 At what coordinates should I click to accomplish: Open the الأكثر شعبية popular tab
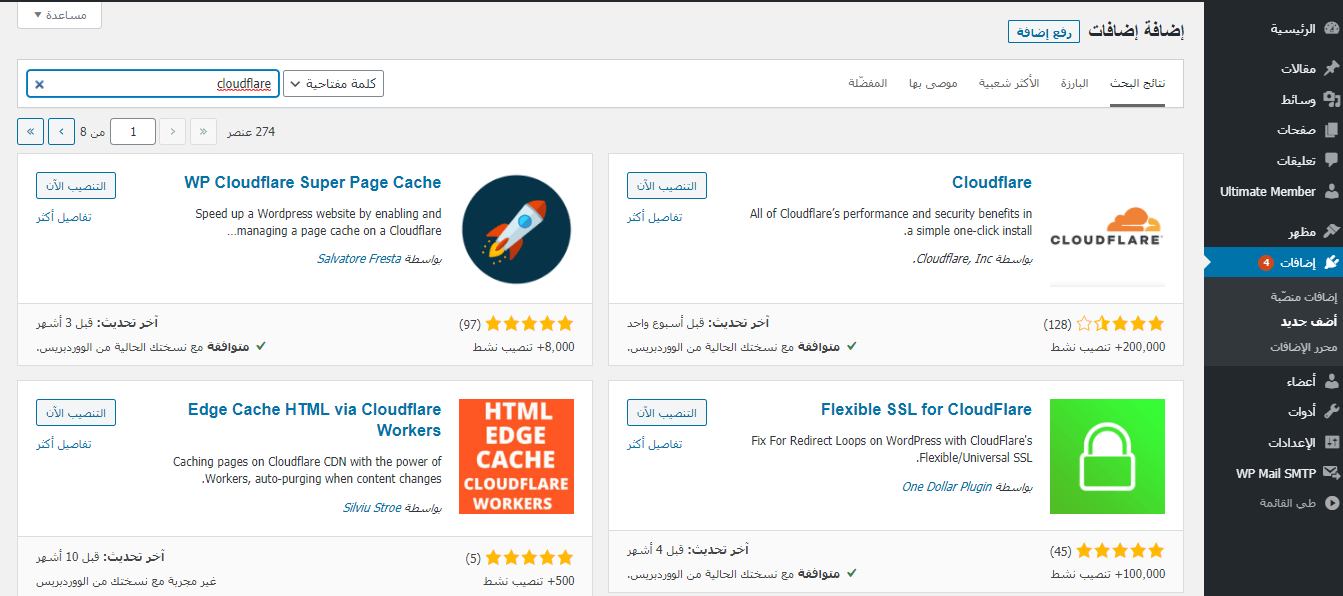tap(1008, 83)
